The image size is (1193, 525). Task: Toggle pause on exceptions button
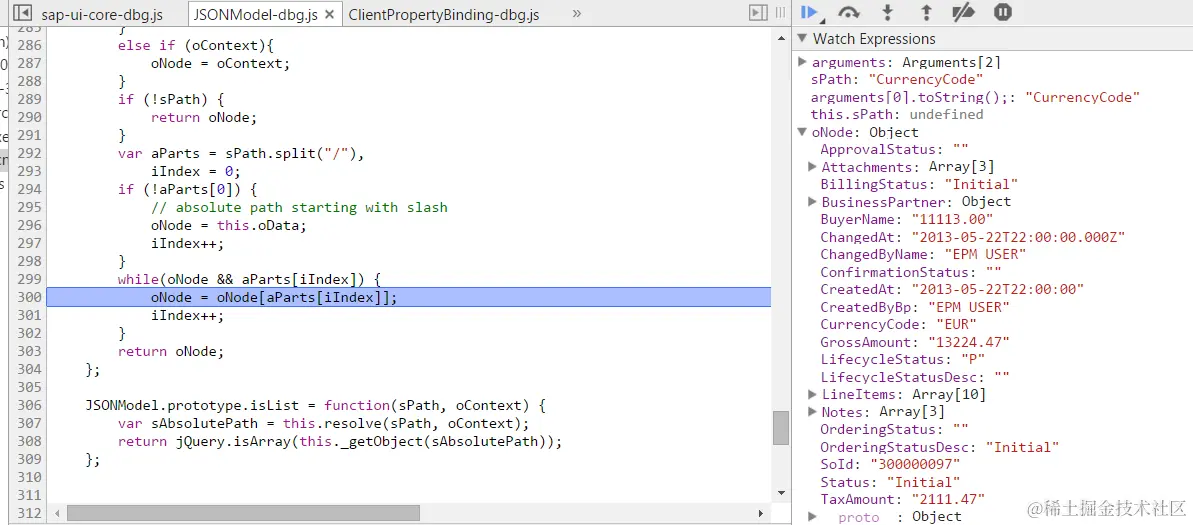click(x=1003, y=12)
